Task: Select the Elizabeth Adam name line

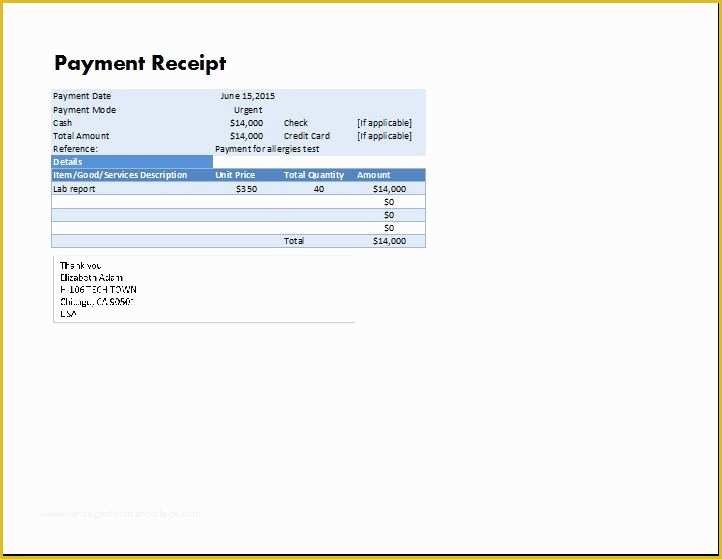Action: click(x=91, y=278)
